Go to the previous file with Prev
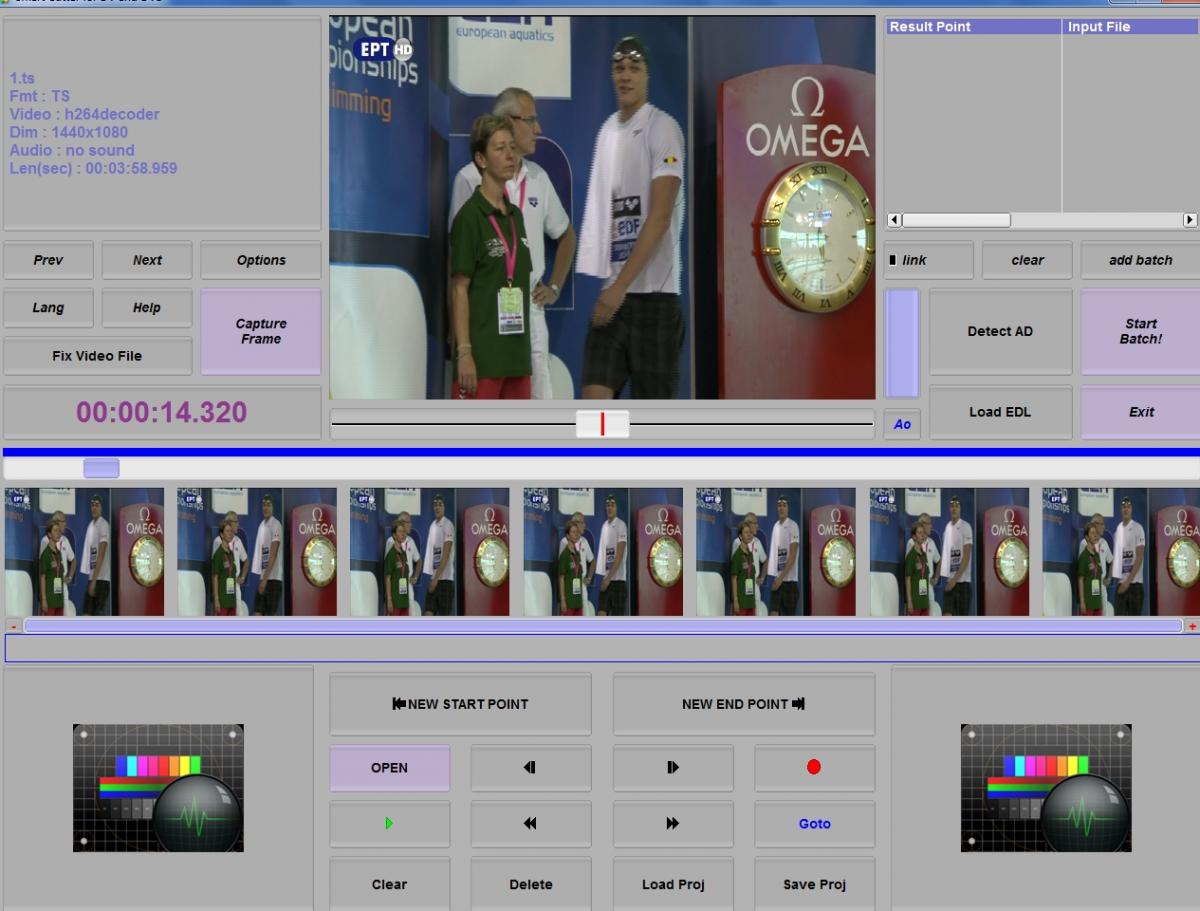Viewport: 1200px width, 911px height. coord(48,260)
